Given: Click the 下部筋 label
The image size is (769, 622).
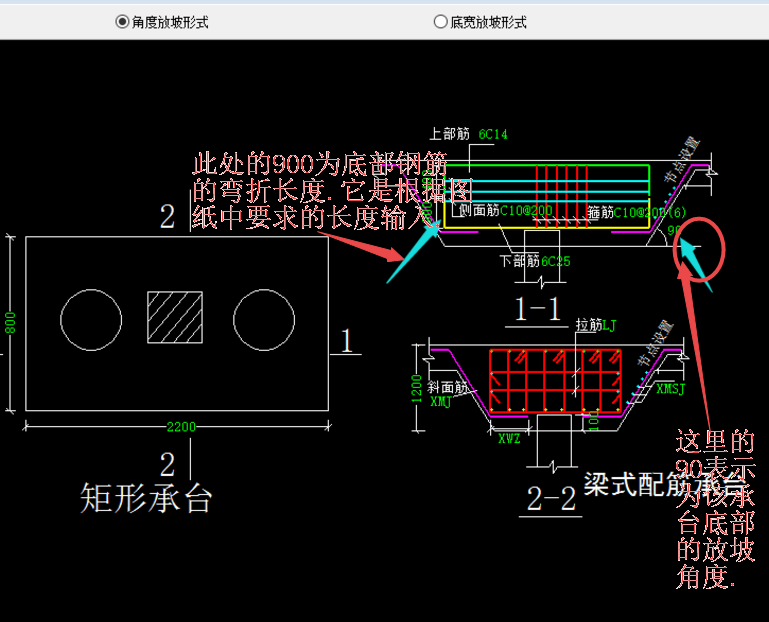Looking at the screenshot, I should point(520,261).
